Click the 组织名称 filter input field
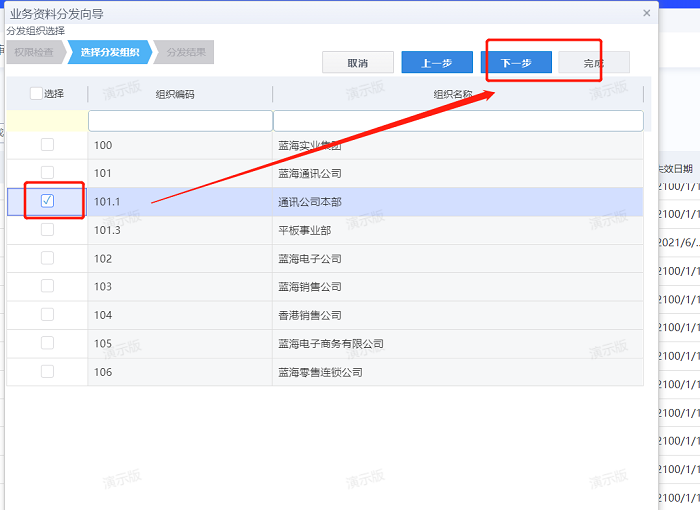 click(458, 121)
